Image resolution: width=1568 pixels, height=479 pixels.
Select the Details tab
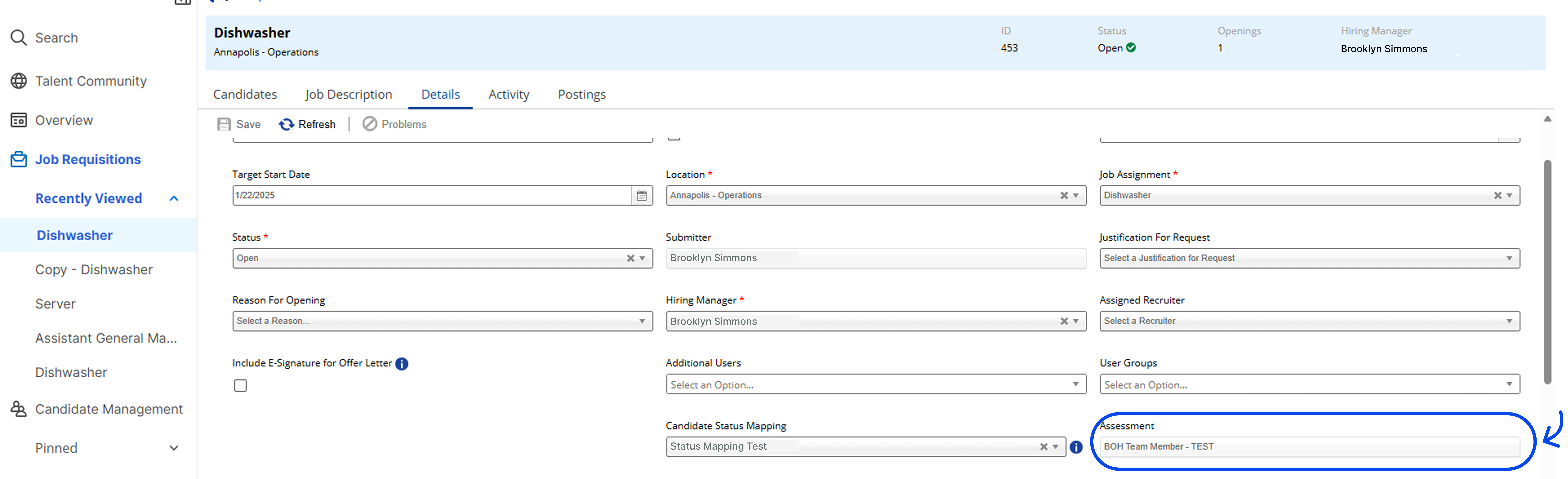[441, 94]
